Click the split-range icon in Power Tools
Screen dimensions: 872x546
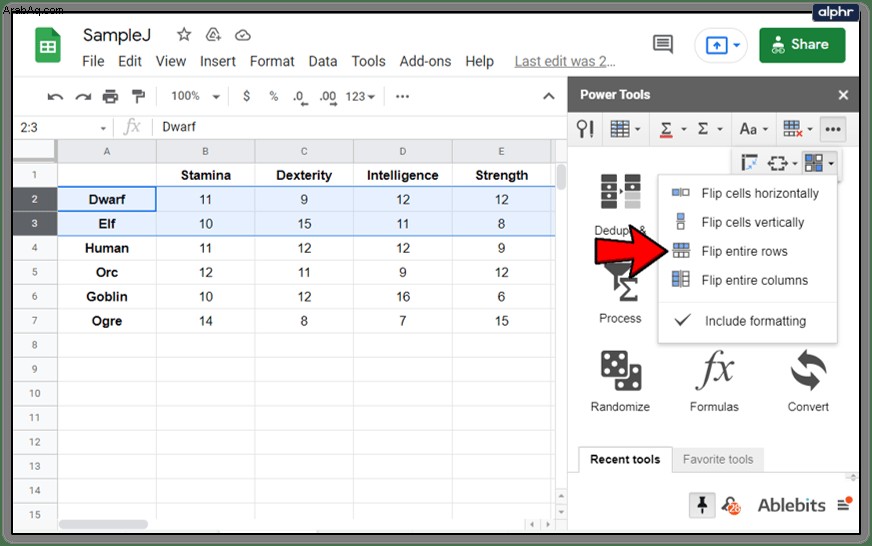tap(749, 163)
